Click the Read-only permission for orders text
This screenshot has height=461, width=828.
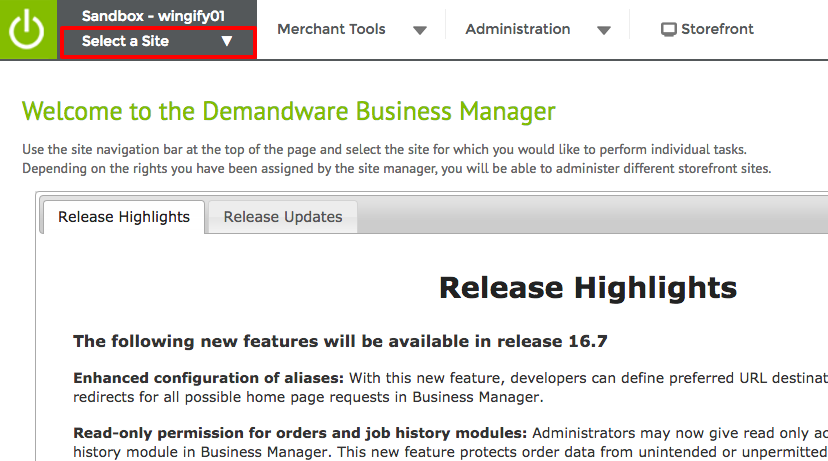300,433
